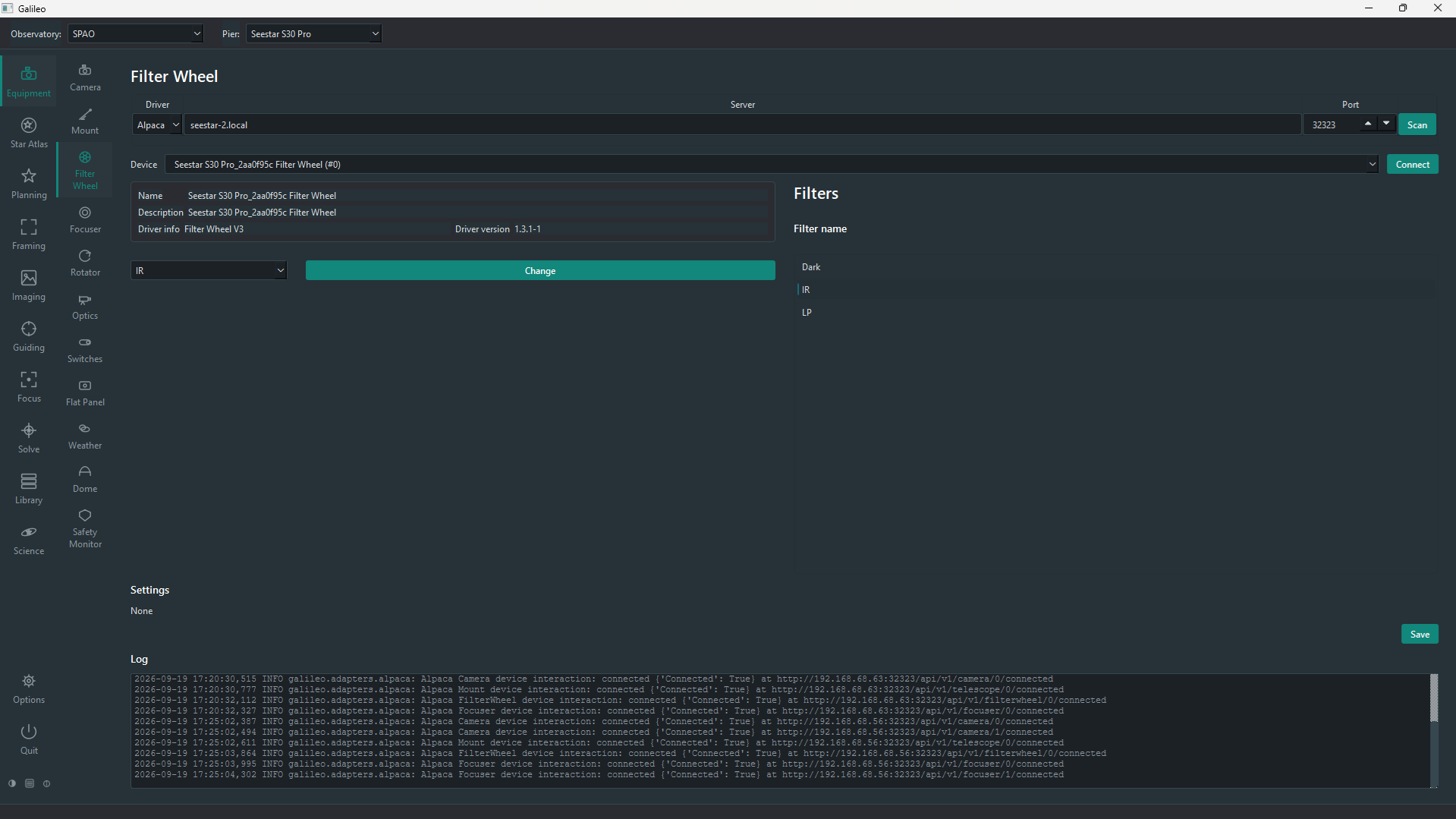Go to the Focuser equipment section
This screenshot has width=1456, height=819.
[x=85, y=219]
